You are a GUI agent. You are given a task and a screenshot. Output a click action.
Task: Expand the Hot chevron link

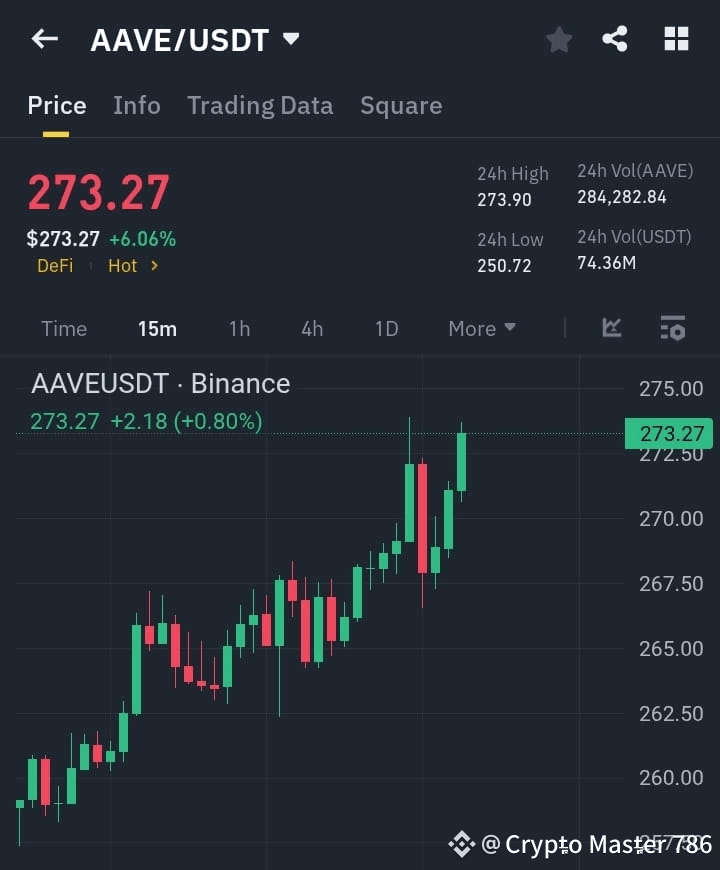[157, 266]
